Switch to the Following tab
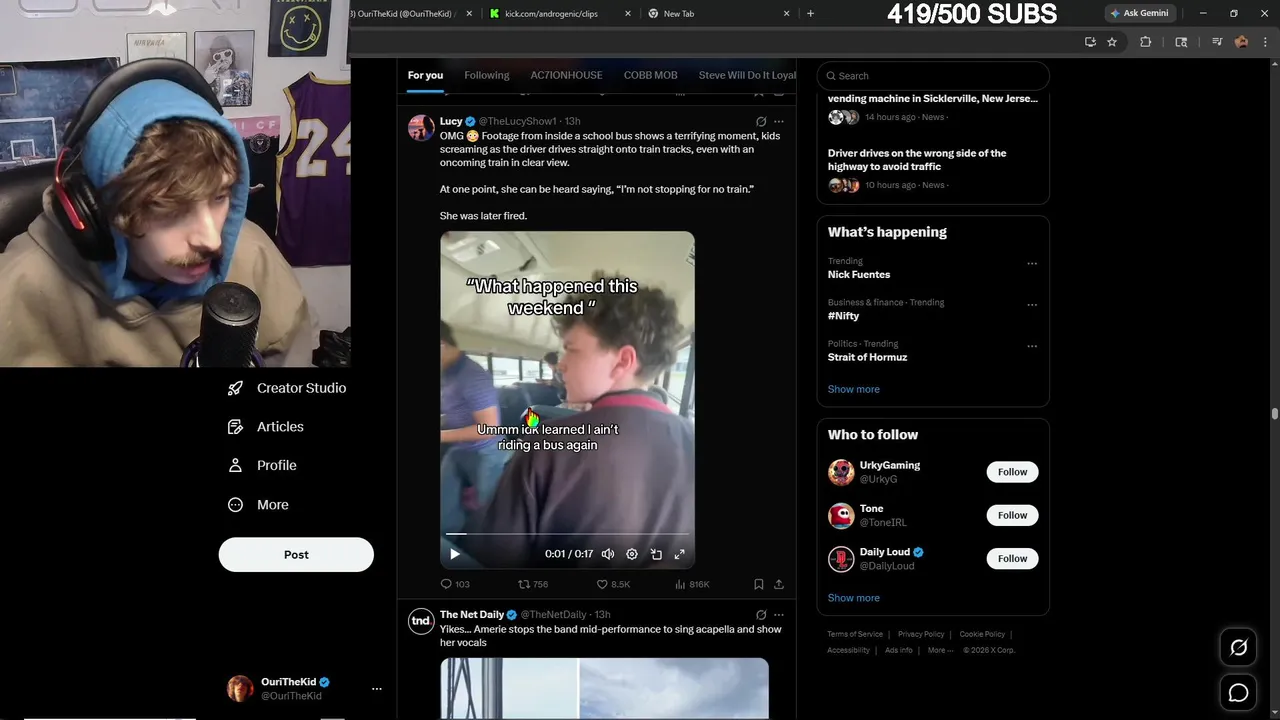Image resolution: width=1280 pixels, height=720 pixels. click(x=487, y=75)
